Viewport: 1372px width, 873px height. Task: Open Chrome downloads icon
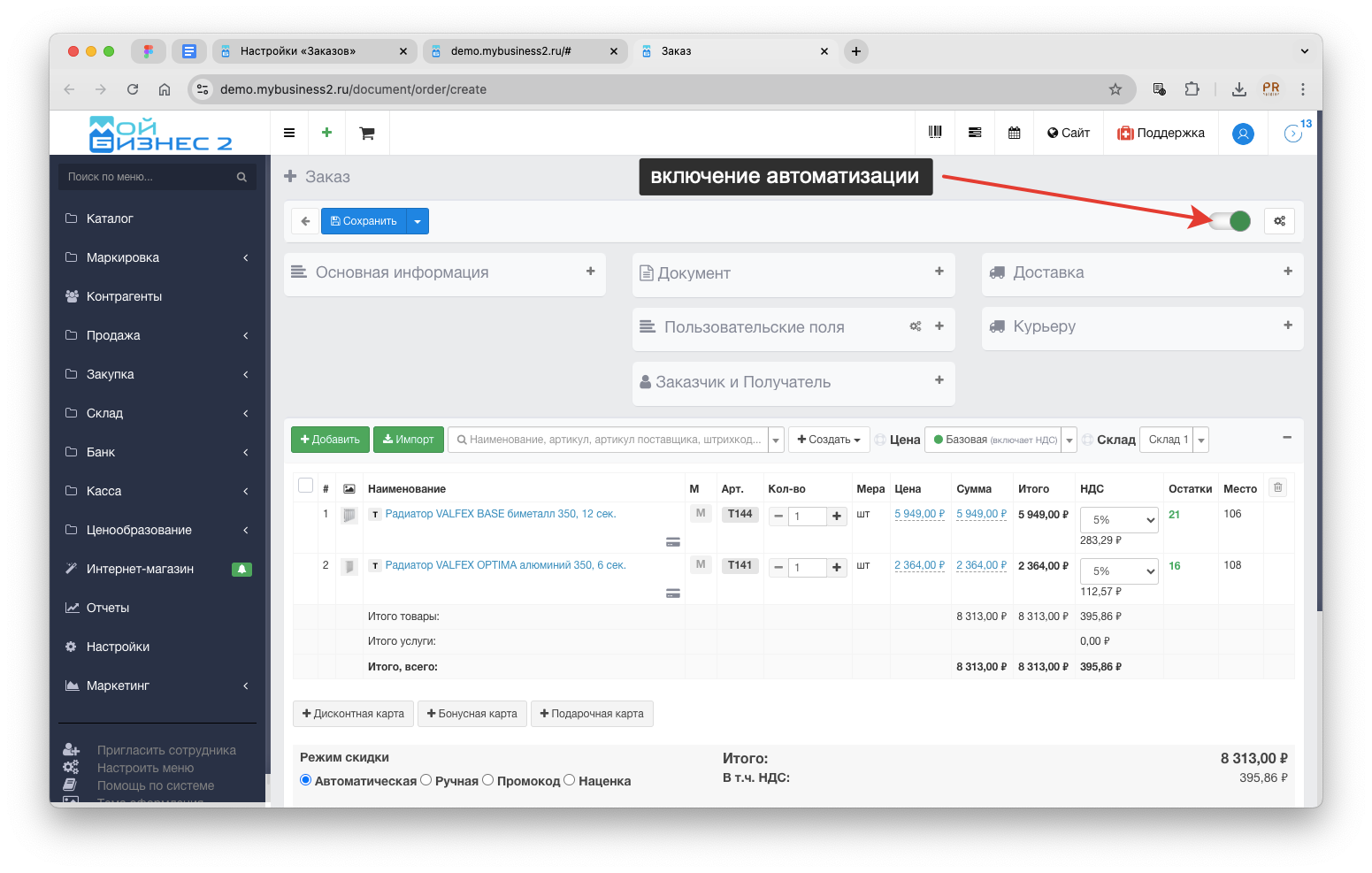[x=1238, y=89]
